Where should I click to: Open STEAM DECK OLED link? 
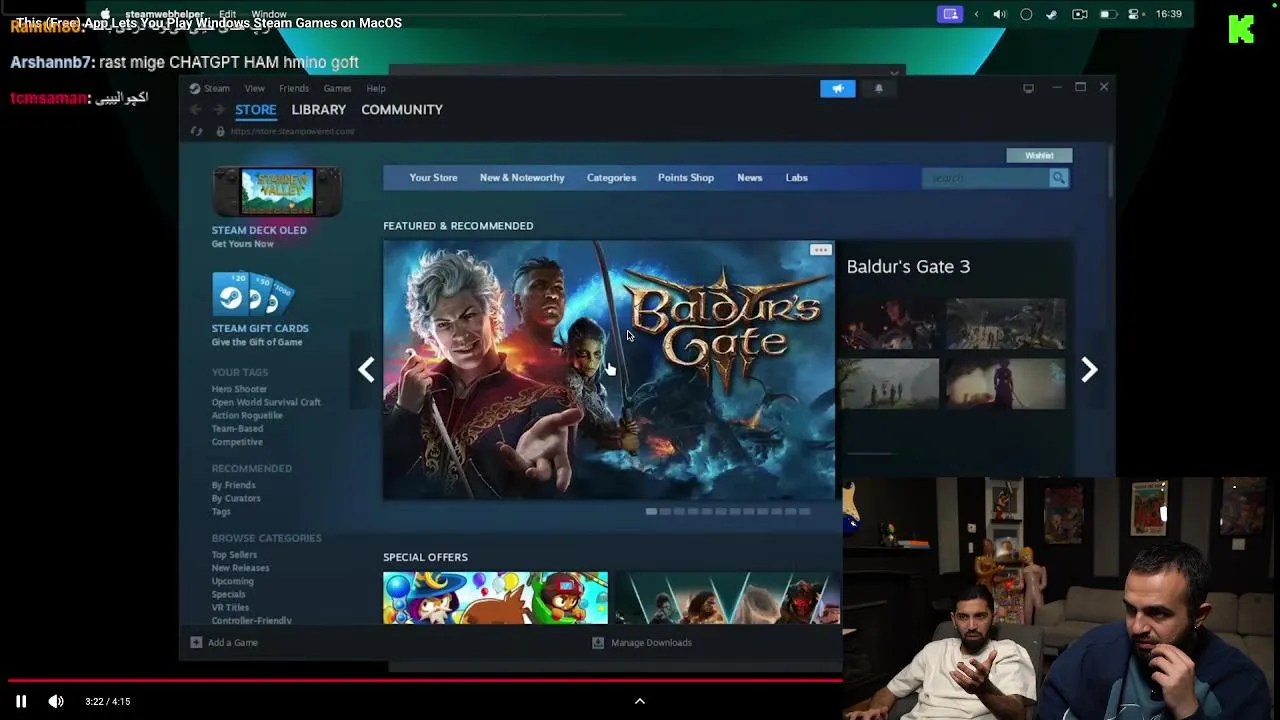coord(259,230)
